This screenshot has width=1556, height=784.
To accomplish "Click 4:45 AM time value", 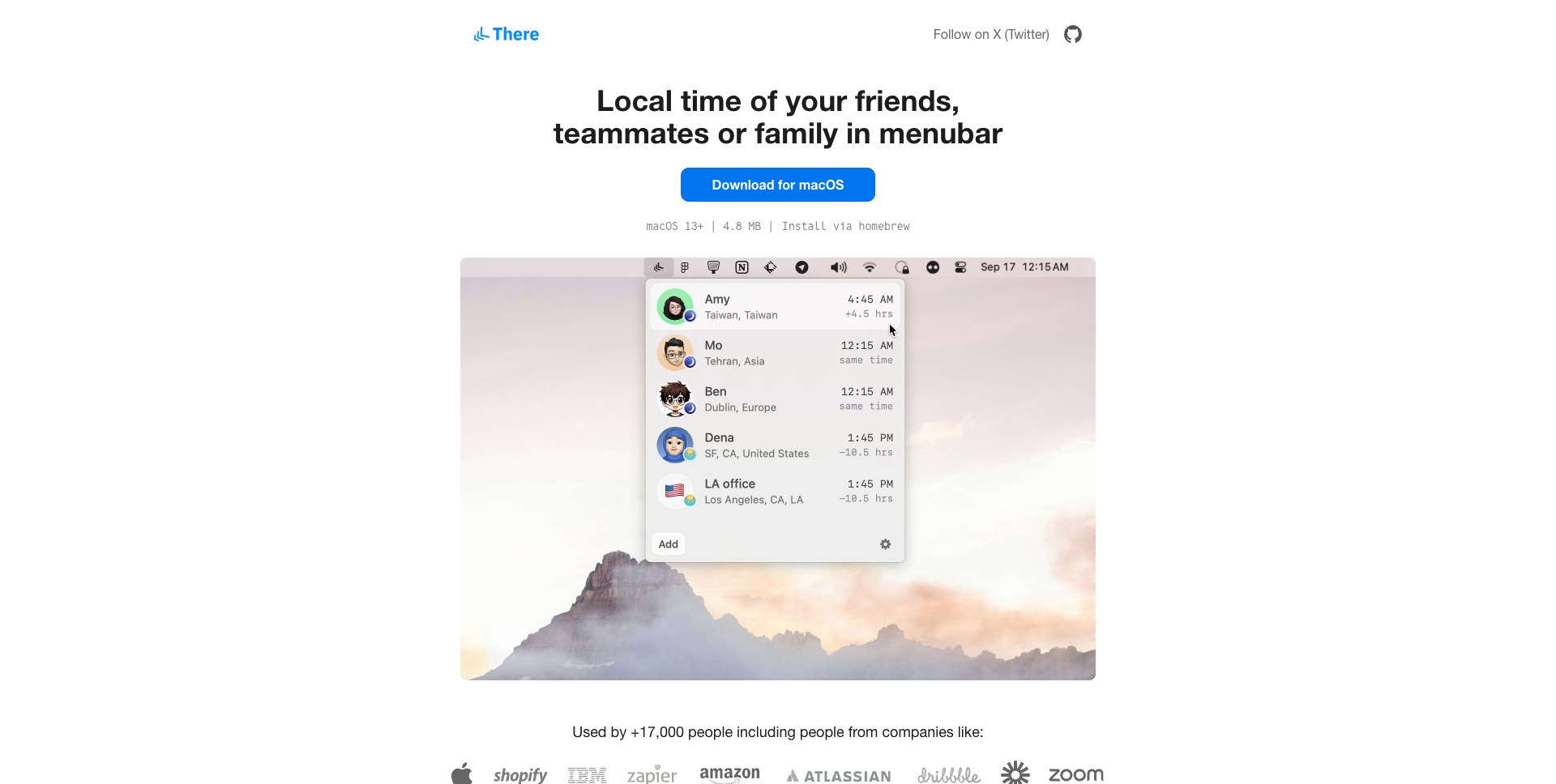I will coord(870,300).
